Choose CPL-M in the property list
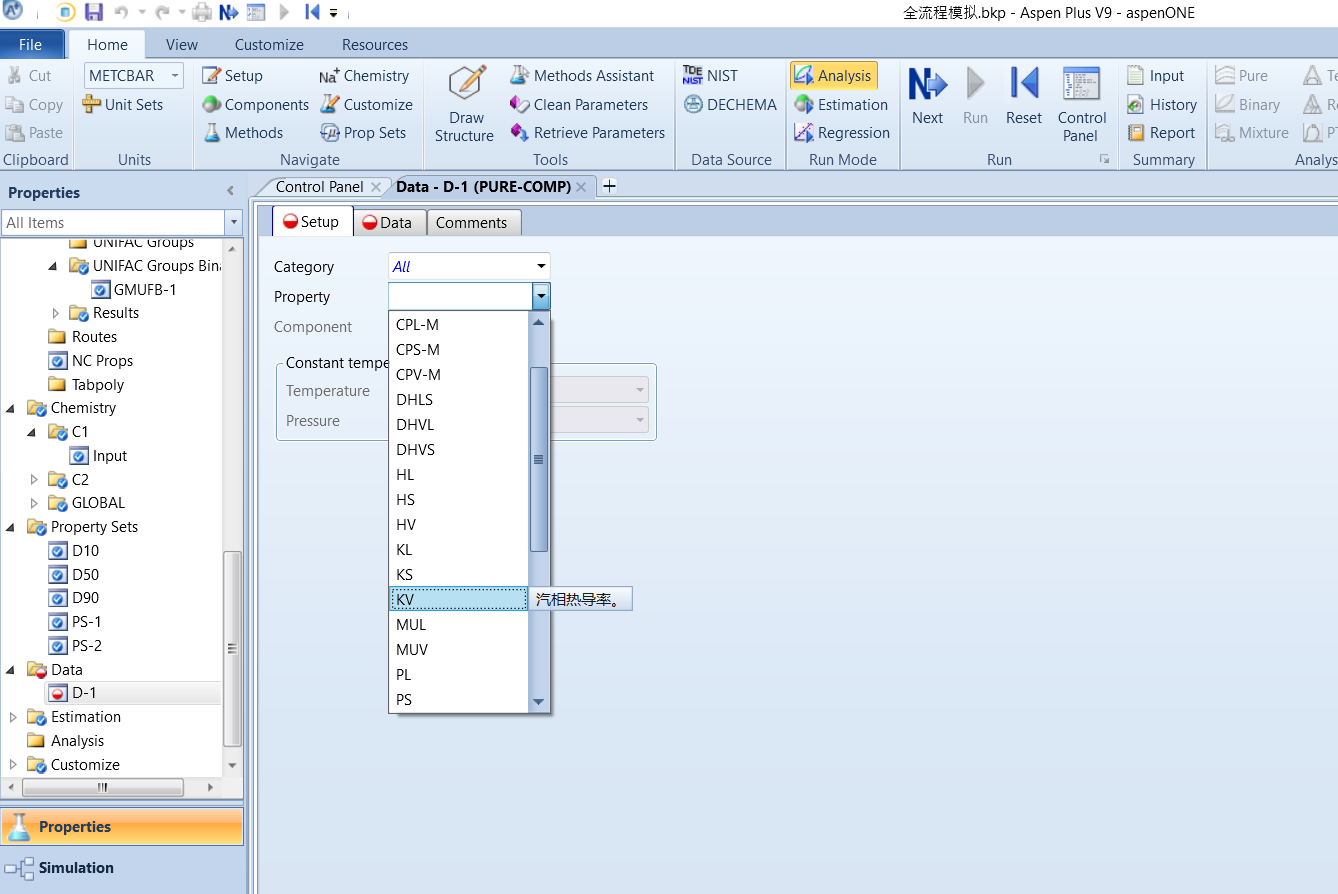 point(458,325)
